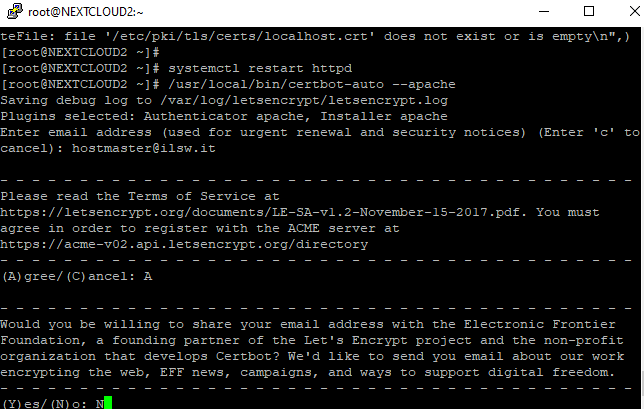Click the (A)gree option text
This screenshot has width=644, height=409.
pos(31,276)
